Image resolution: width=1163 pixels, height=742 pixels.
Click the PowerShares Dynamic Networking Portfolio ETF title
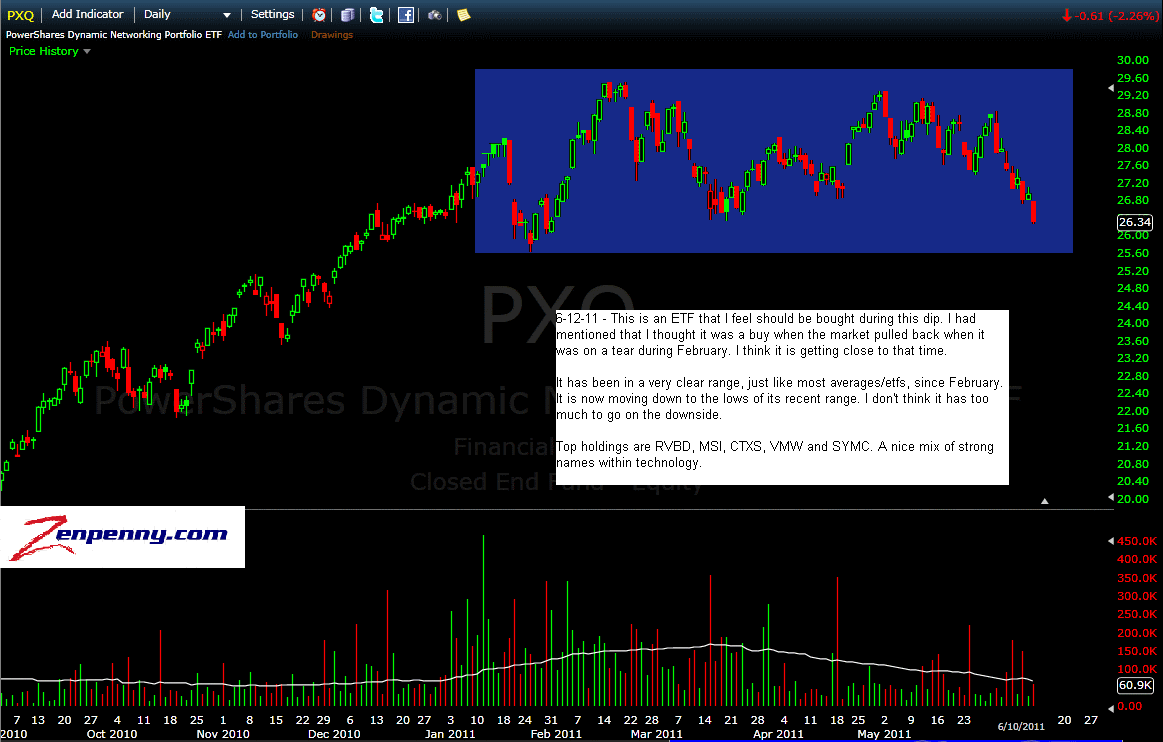tap(113, 35)
